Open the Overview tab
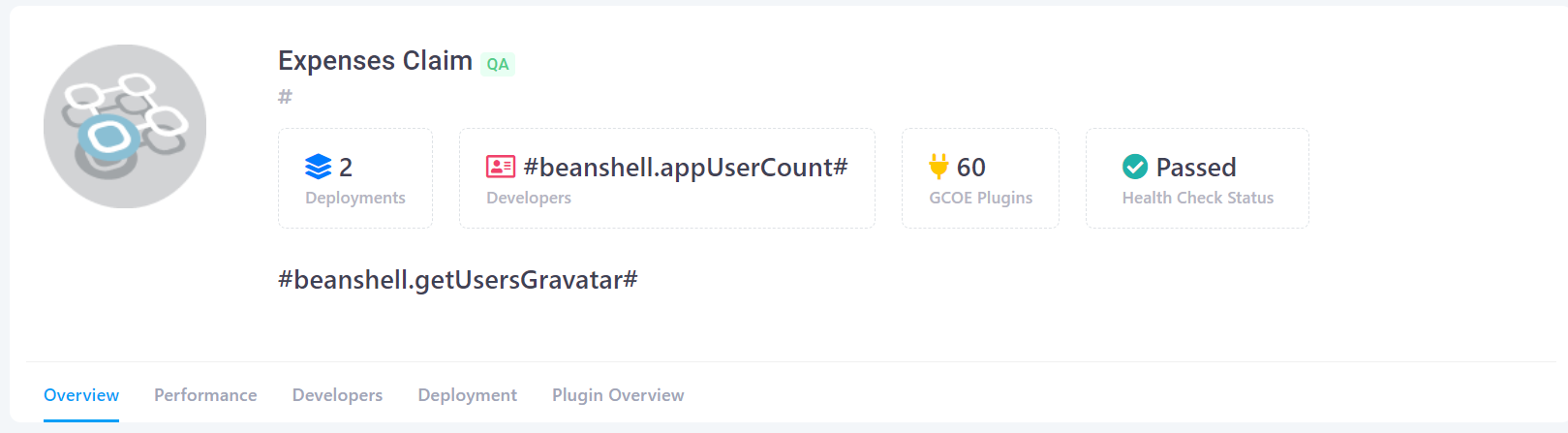 [81, 395]
